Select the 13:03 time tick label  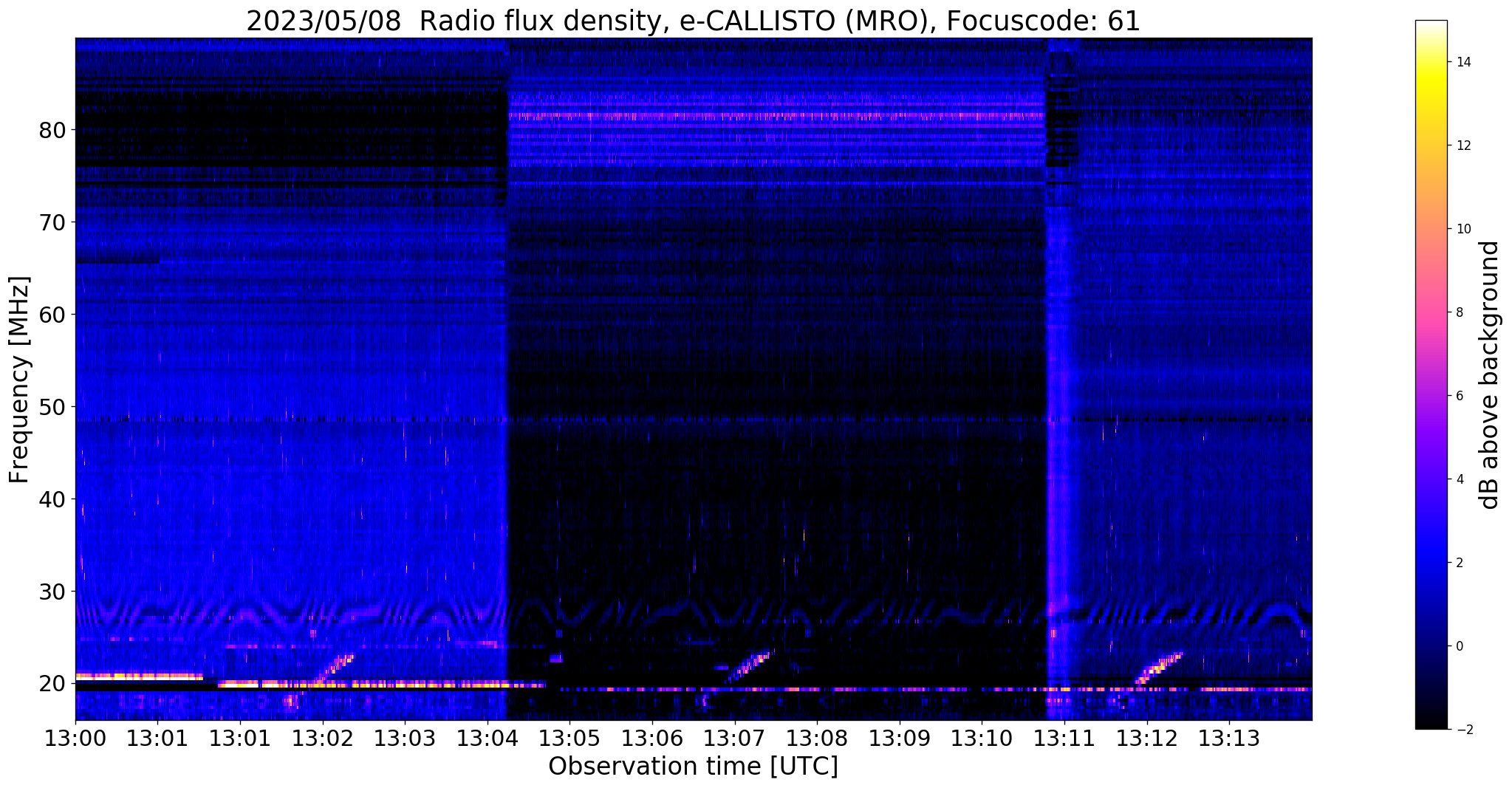(405, 738)
